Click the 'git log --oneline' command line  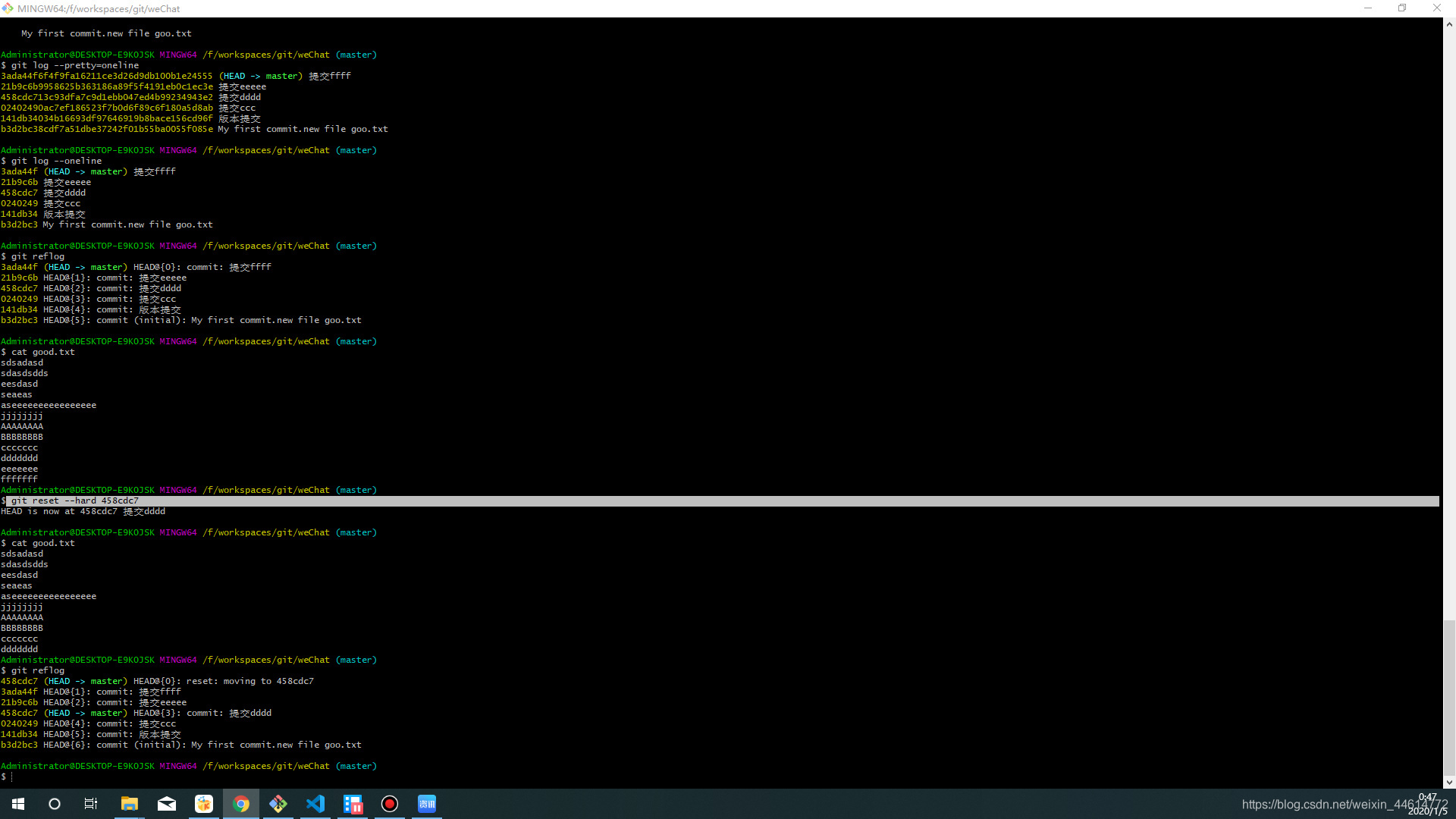(52, 161)
